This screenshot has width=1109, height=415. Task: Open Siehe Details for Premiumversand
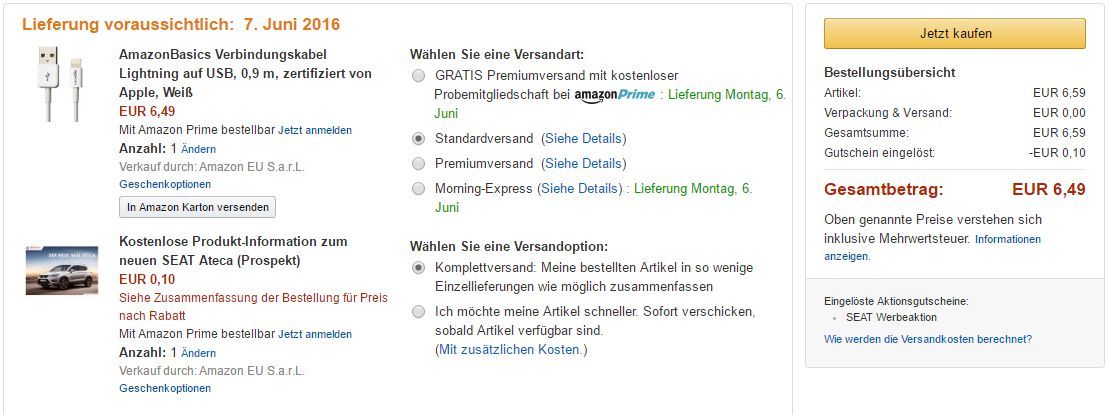point(585,163)
